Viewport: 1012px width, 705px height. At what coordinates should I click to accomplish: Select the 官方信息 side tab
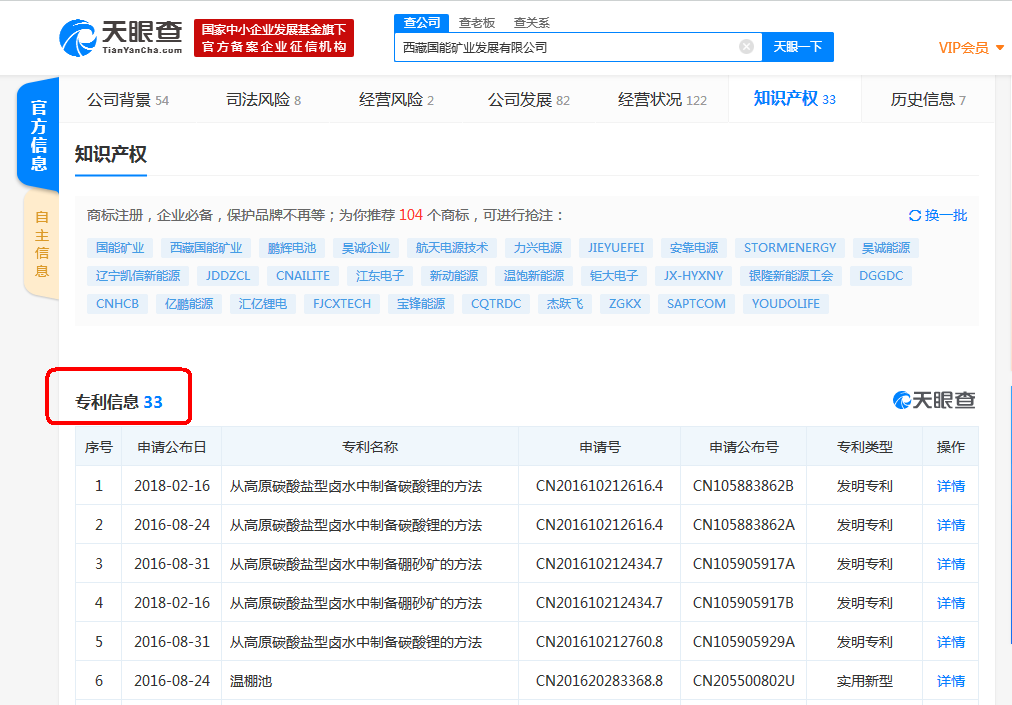pyautogui.click(x=38, y=134)
